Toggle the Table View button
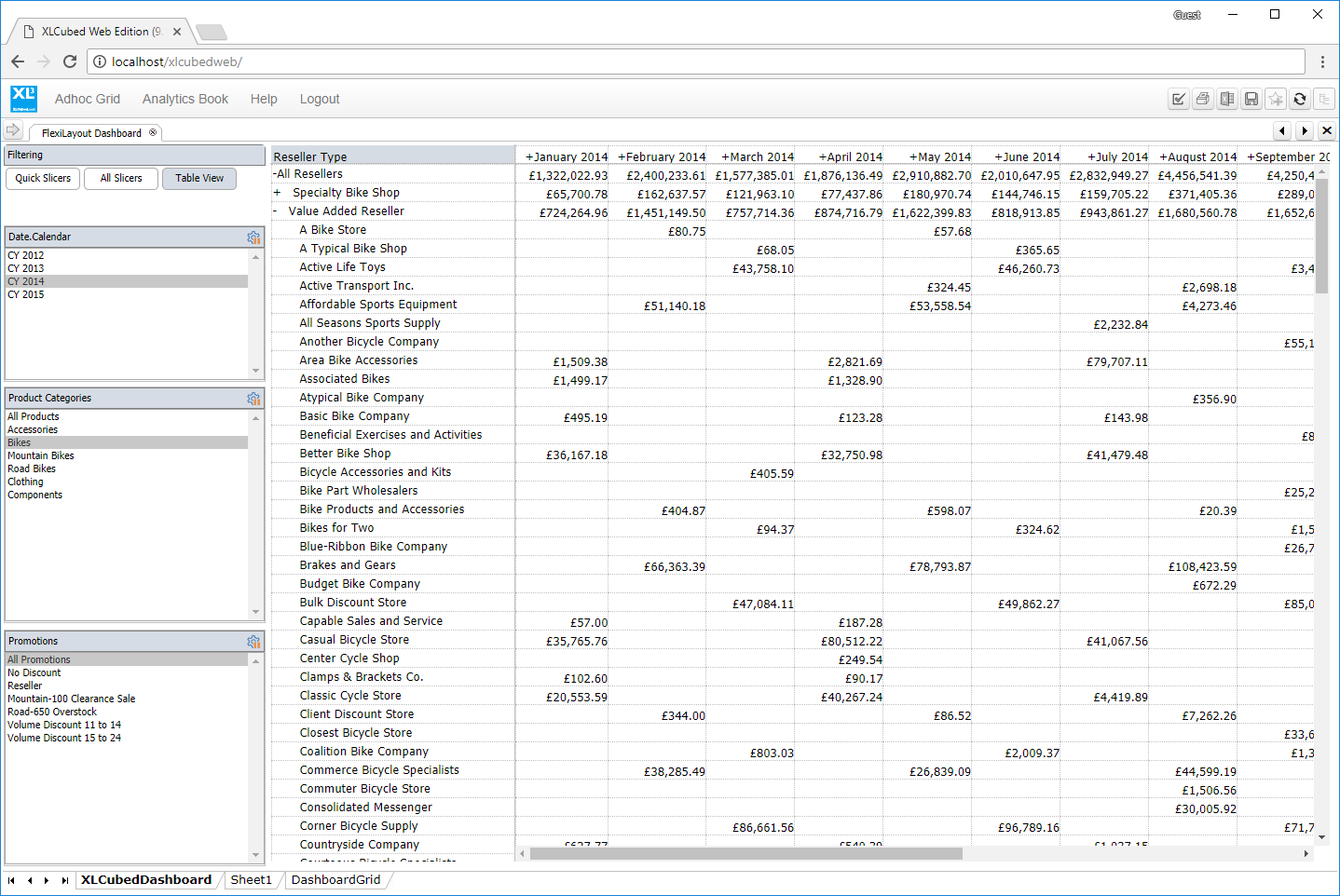The height and width of the screenshot is (896, 1340). pos(199,178)
